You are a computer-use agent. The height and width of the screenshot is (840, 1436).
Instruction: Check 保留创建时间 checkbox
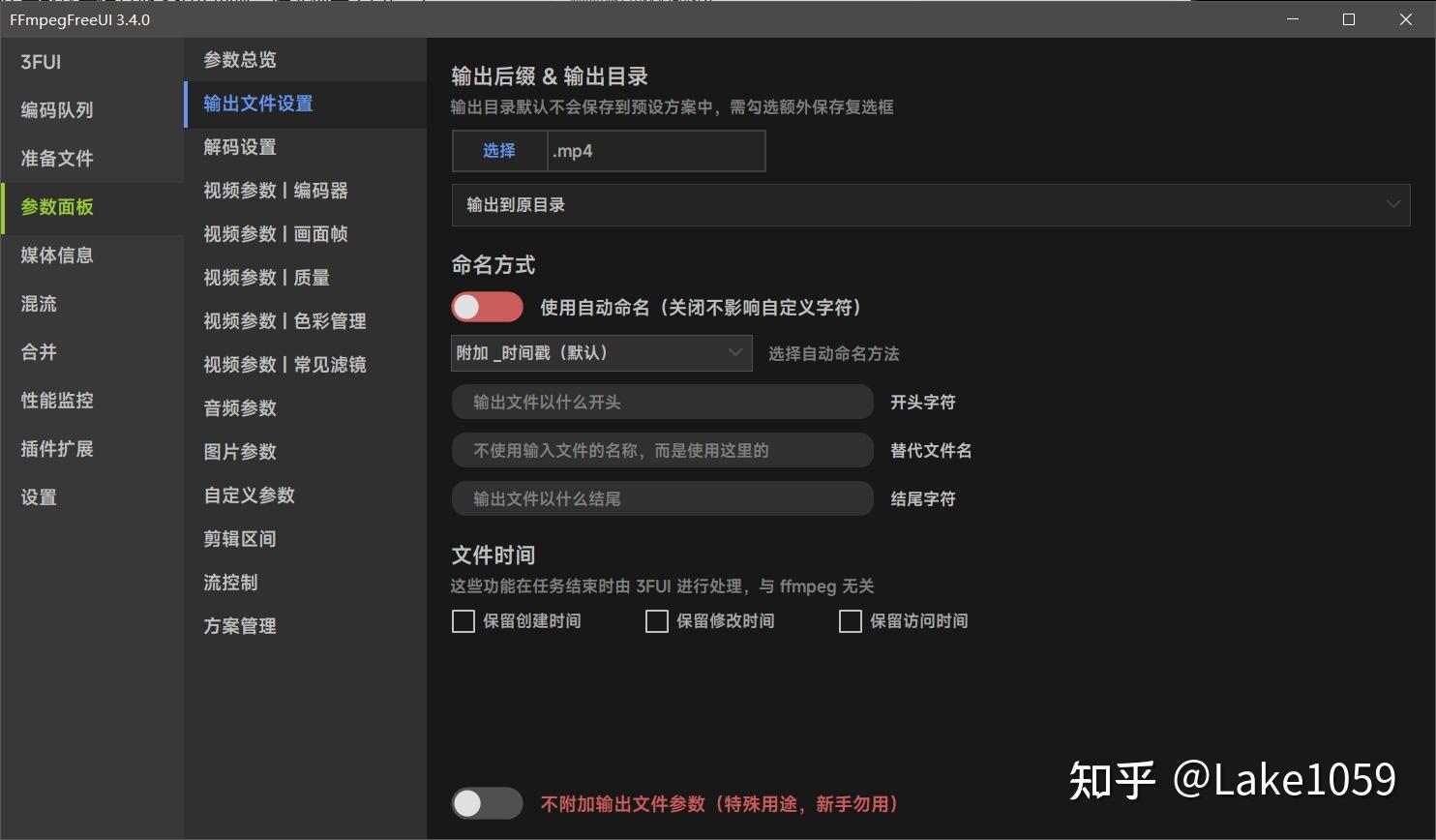click(x=463, y=620)
